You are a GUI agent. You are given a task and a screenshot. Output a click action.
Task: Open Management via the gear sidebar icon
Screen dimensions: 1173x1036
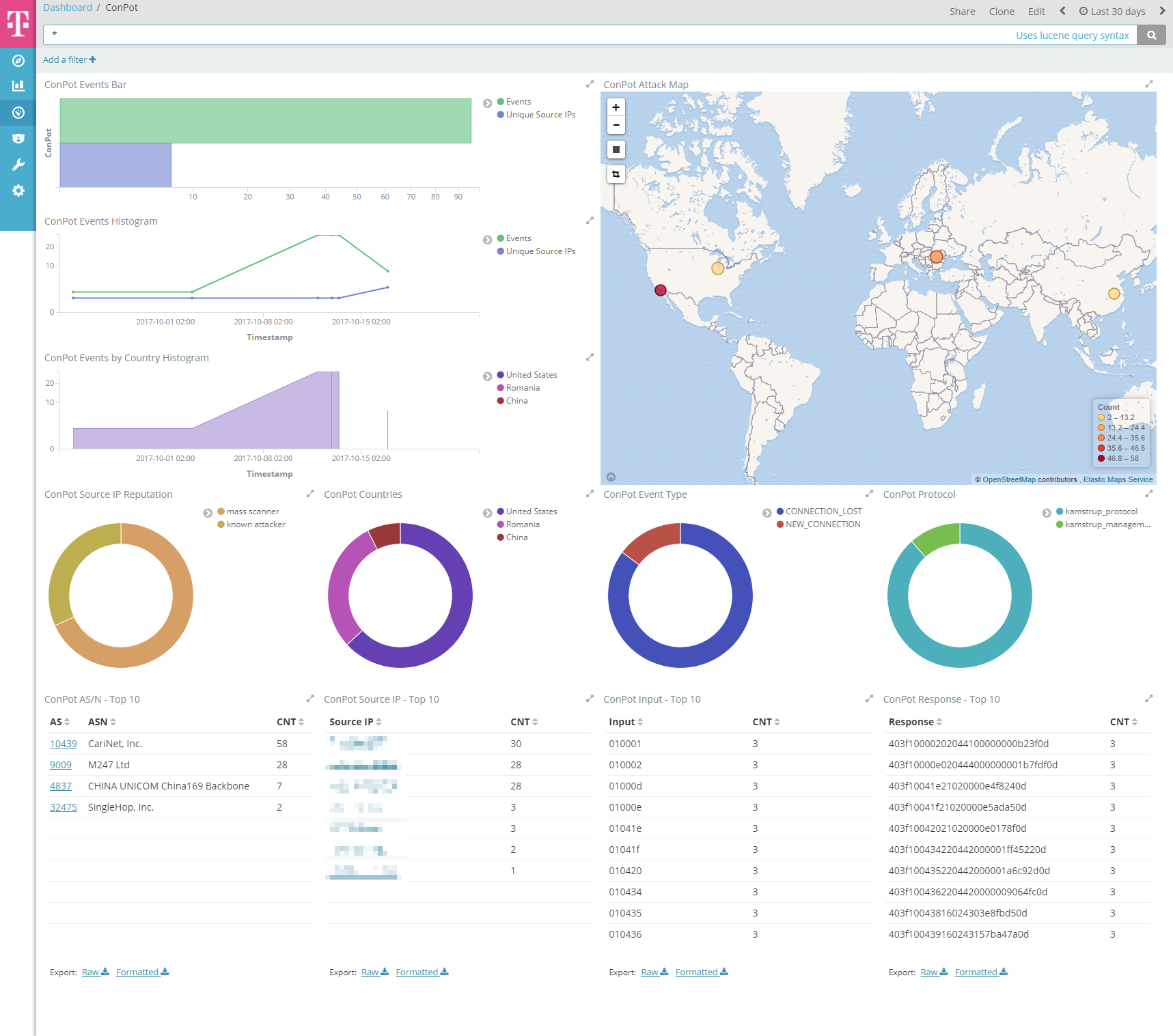18,191
